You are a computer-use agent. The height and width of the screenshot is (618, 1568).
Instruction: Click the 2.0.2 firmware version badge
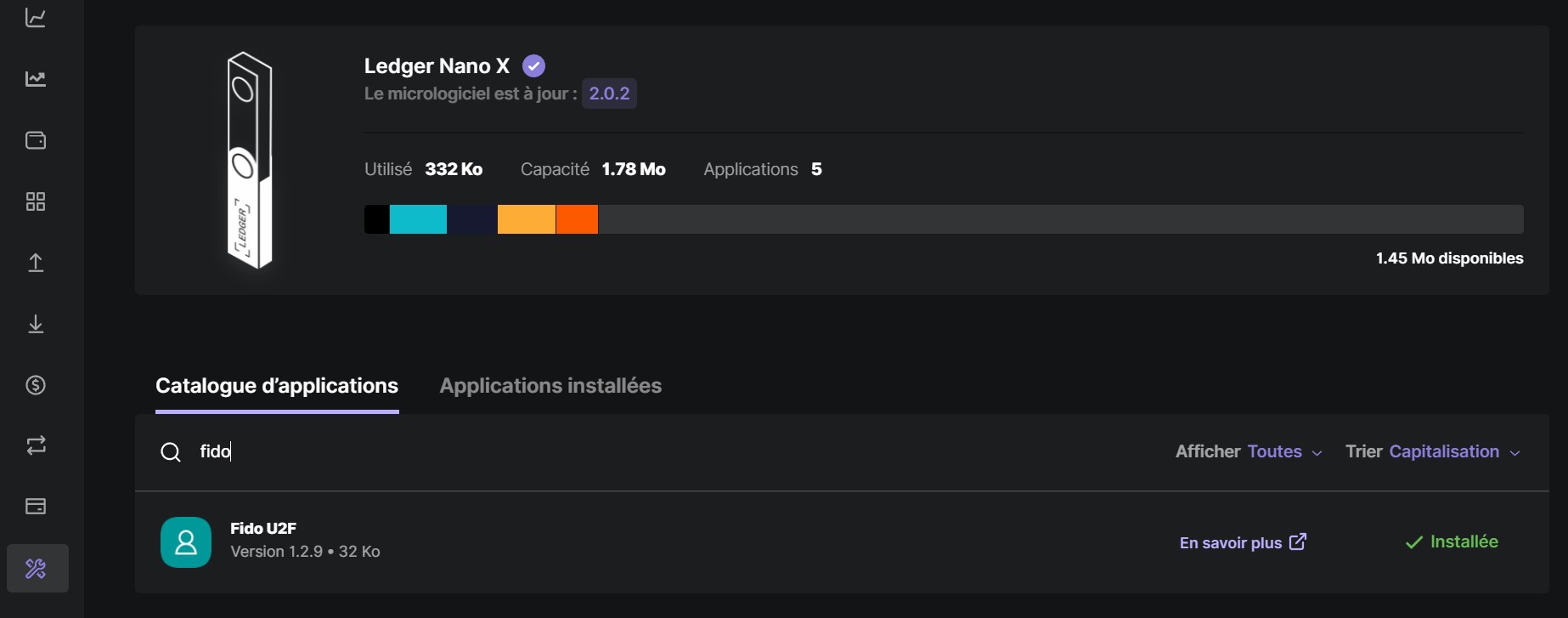click(609, 94)
